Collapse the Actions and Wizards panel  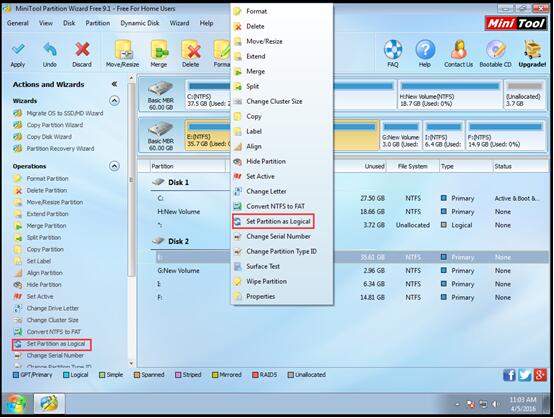coord(114,84)
